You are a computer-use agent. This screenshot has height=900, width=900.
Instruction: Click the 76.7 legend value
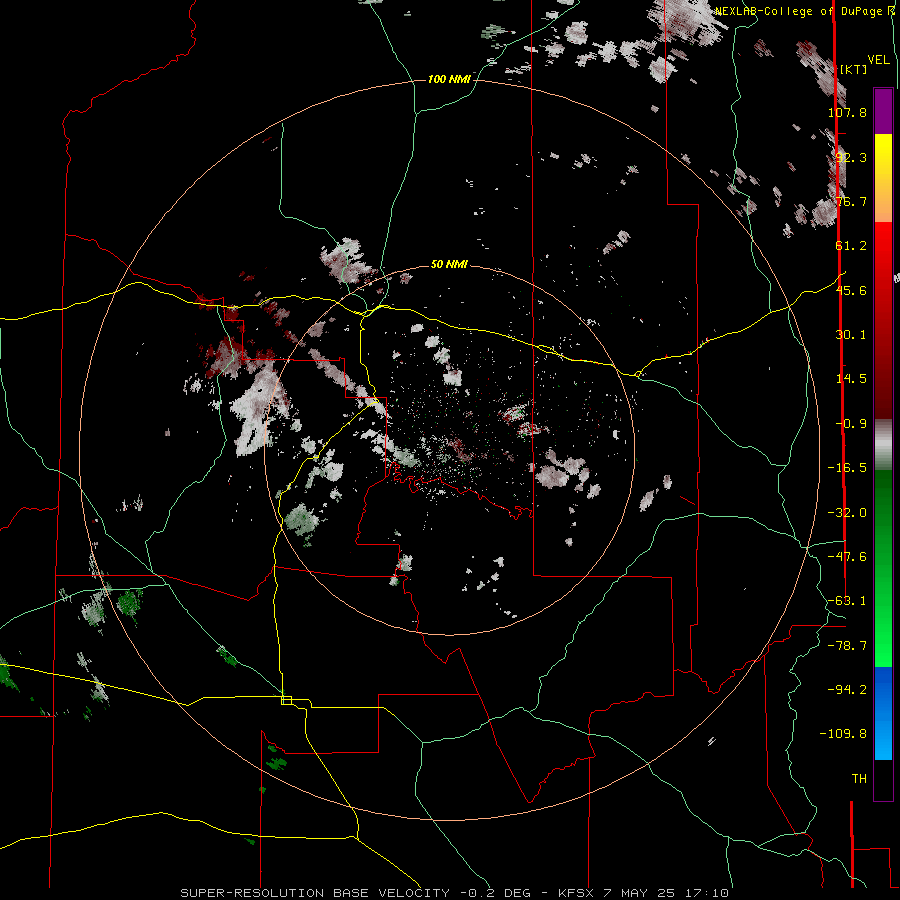coord(851,201)
